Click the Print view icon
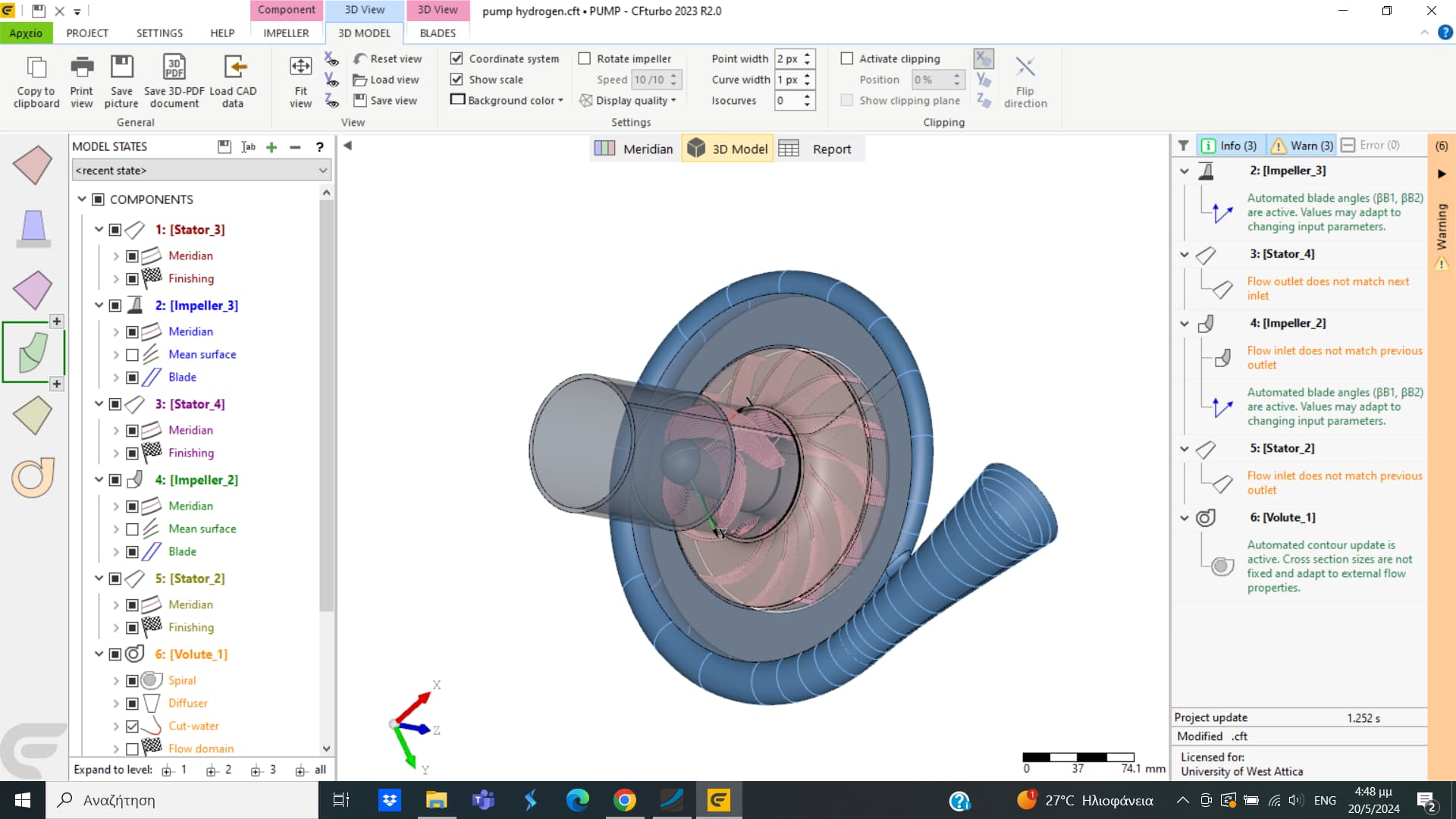 81,67
